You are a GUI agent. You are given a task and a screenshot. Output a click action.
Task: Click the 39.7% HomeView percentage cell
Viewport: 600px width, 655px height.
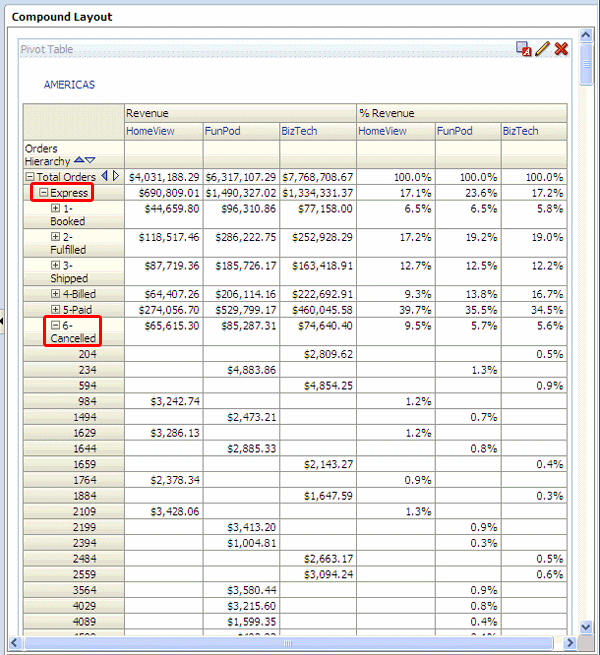415,310
